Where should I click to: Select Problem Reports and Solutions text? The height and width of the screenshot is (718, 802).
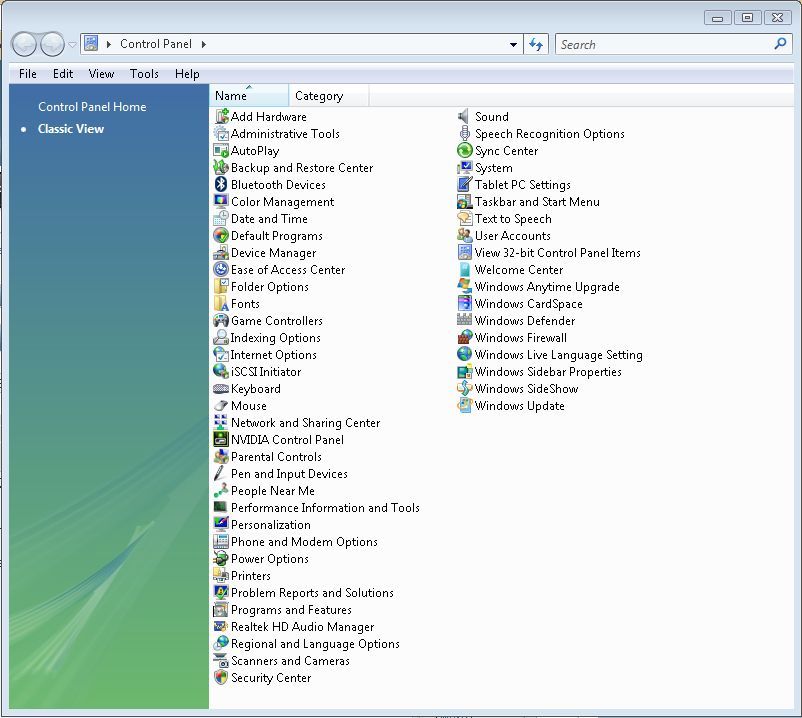[x=312, y=593]
